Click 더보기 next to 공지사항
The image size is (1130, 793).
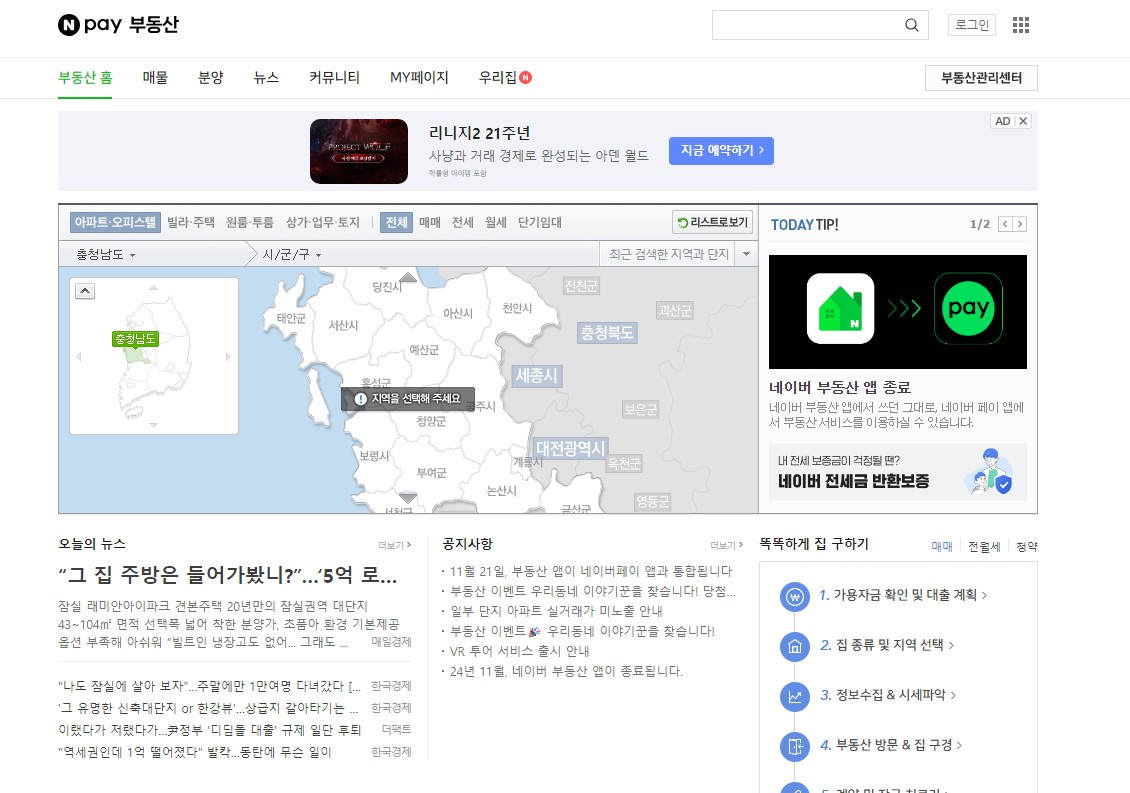726,545
